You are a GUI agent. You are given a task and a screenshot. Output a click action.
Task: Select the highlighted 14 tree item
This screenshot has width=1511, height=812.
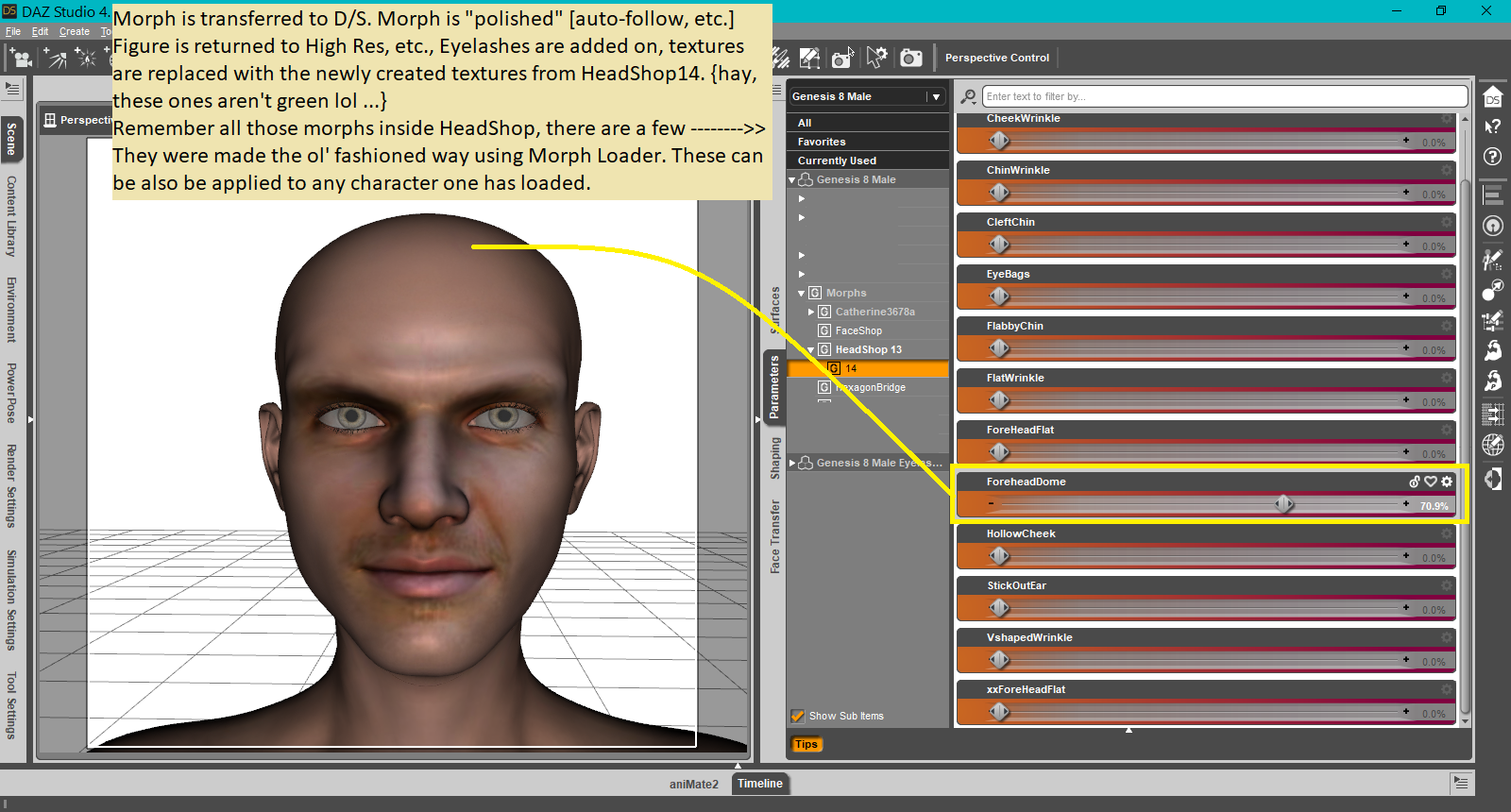pyautogui.click(x=868, y=368)
